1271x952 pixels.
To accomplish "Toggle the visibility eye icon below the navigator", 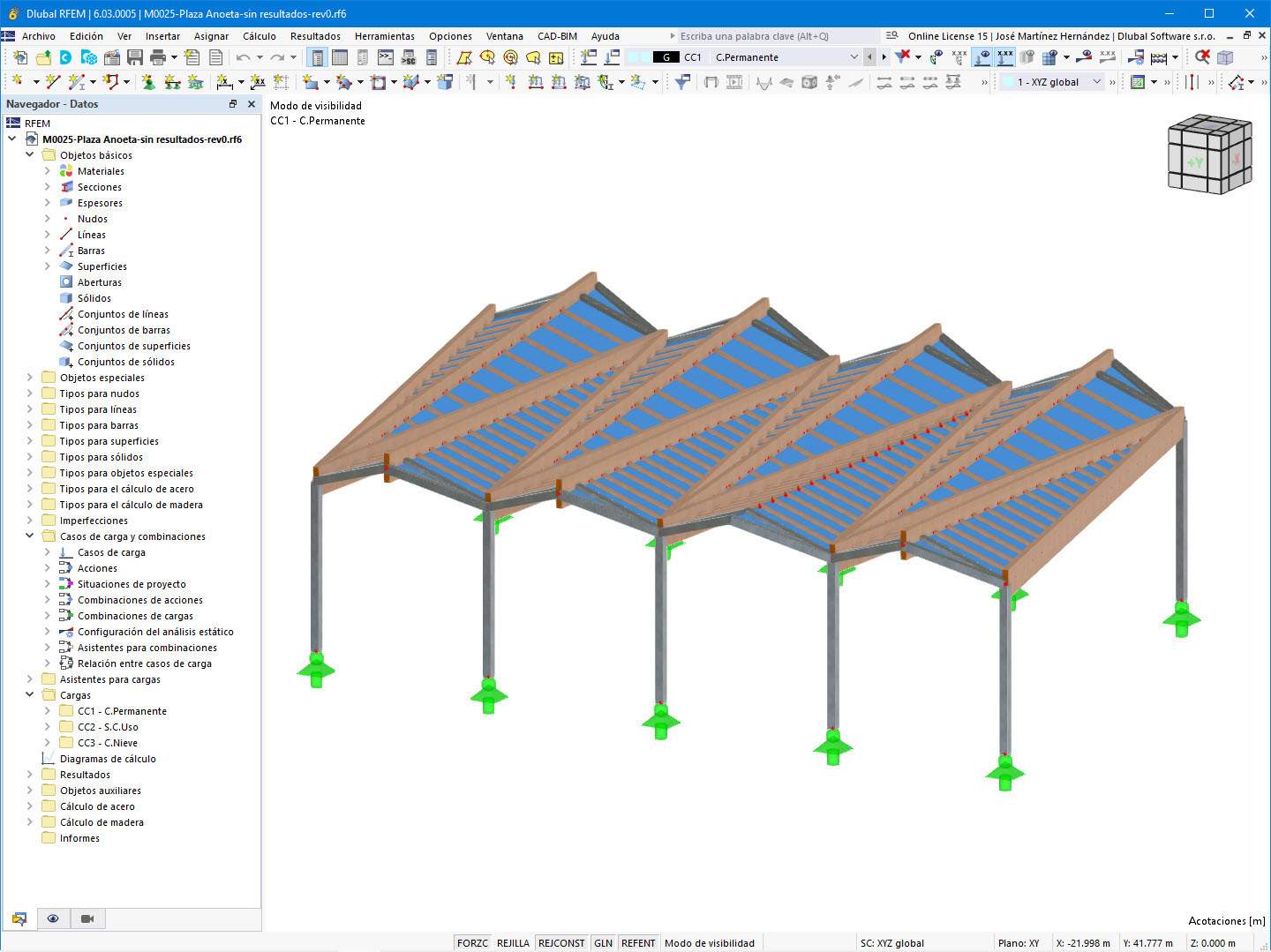I will click(x=53, y=918).
